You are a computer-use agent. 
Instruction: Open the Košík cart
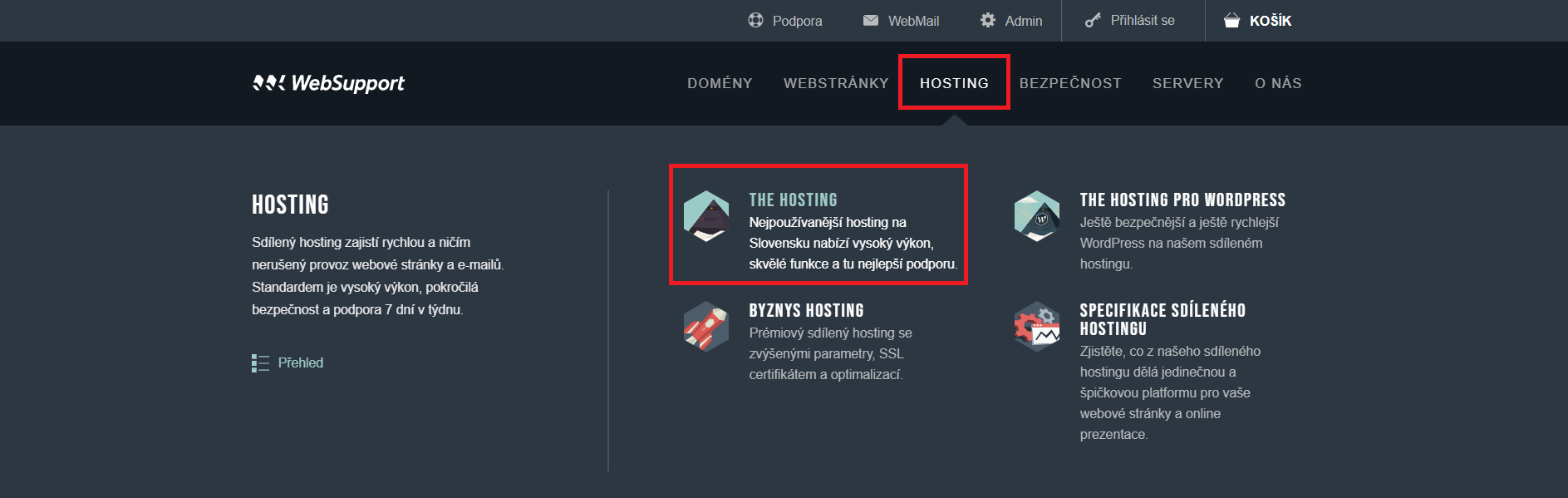tap(1271, 21)
